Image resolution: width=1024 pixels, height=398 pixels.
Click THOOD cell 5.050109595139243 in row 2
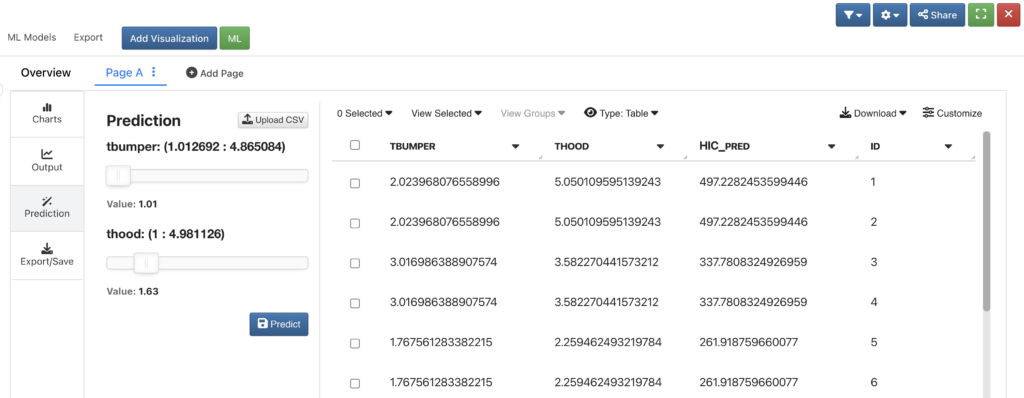tap(608, 222)
